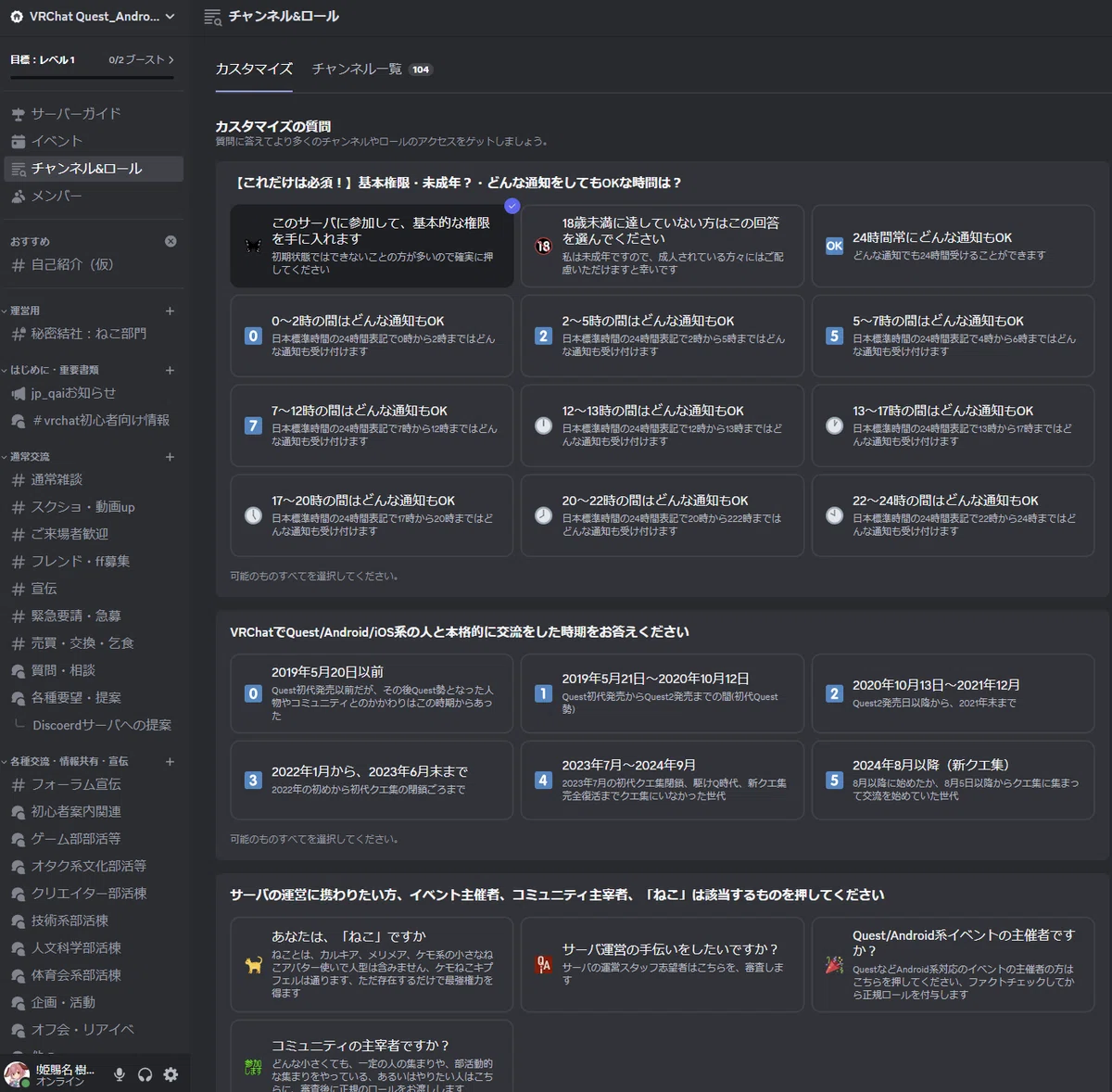
Task: Click the user avatar in the bottom panel
Action: tap(17, 1074)
